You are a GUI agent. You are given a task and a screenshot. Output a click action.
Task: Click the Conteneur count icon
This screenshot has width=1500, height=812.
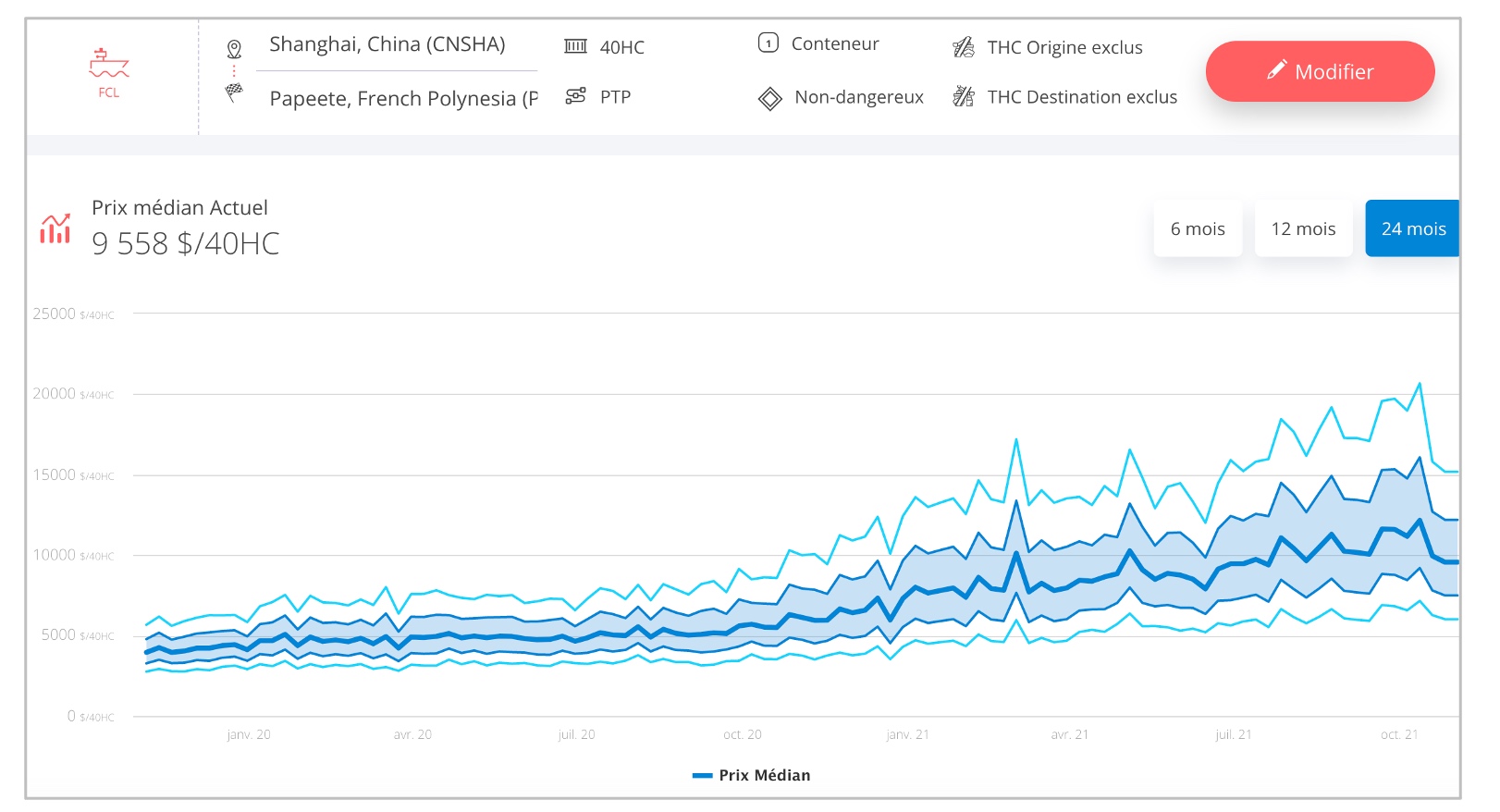(x=768, y=43)
